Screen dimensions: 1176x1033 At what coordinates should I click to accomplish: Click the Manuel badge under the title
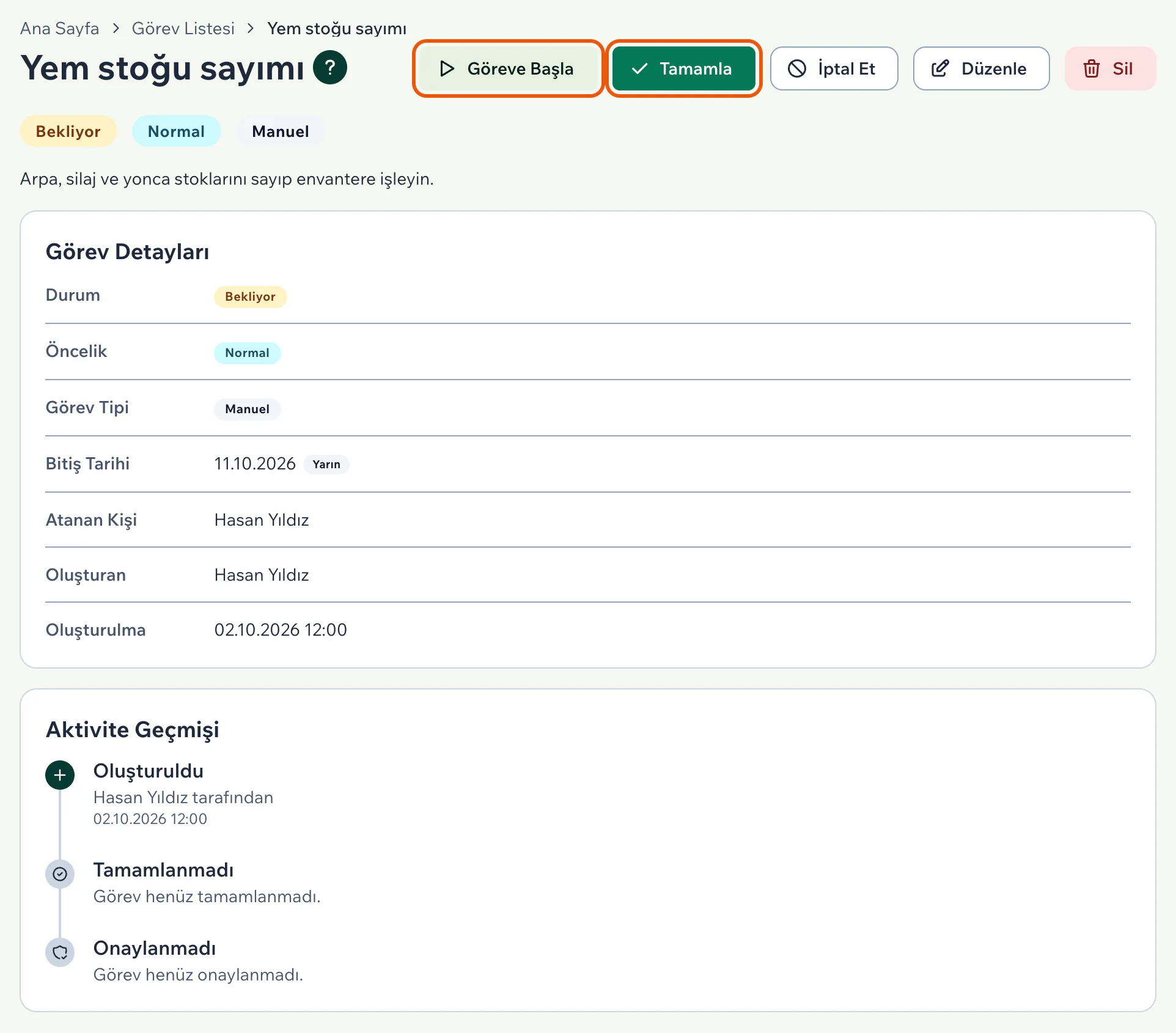[x=280, y=131]
